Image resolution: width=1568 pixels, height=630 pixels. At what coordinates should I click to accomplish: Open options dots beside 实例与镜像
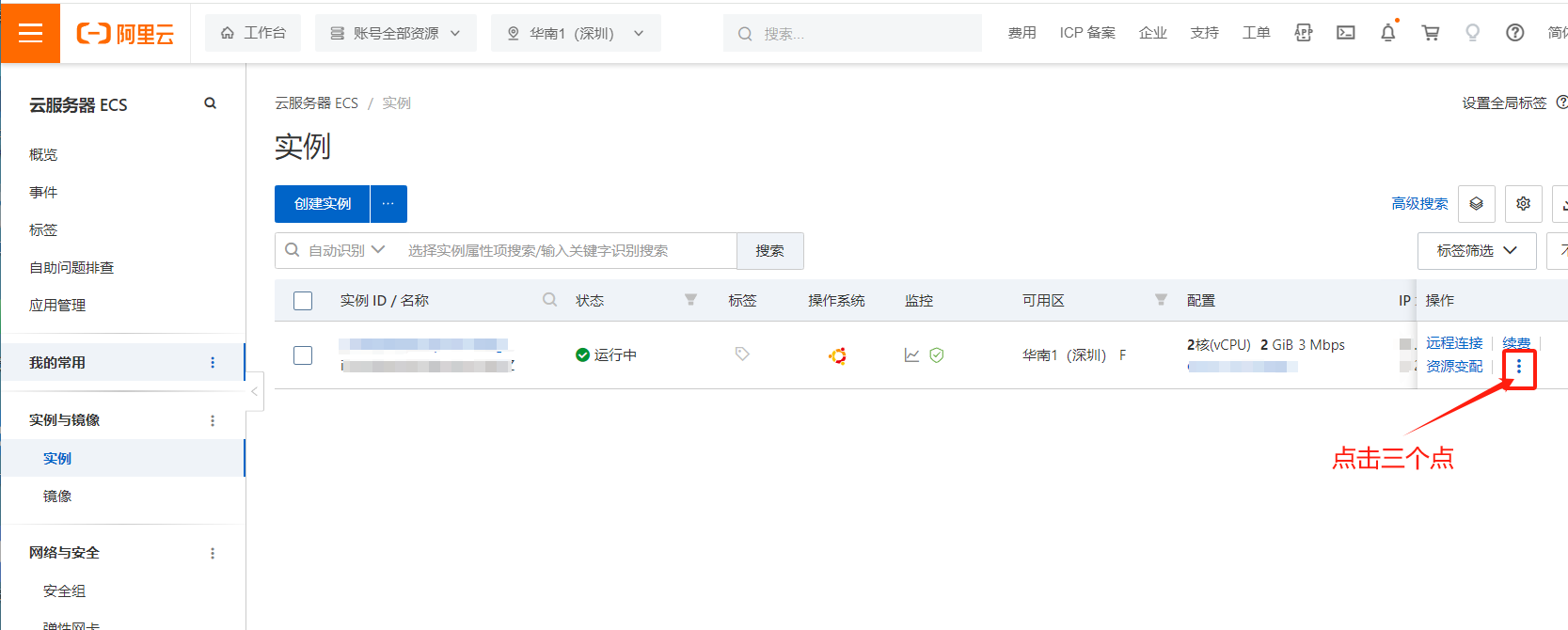click(213, 420)
